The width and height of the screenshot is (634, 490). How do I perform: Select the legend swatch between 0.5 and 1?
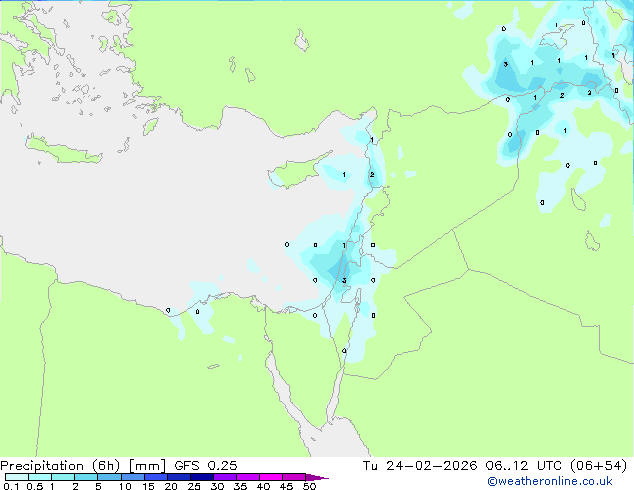(x=40, y=477)
